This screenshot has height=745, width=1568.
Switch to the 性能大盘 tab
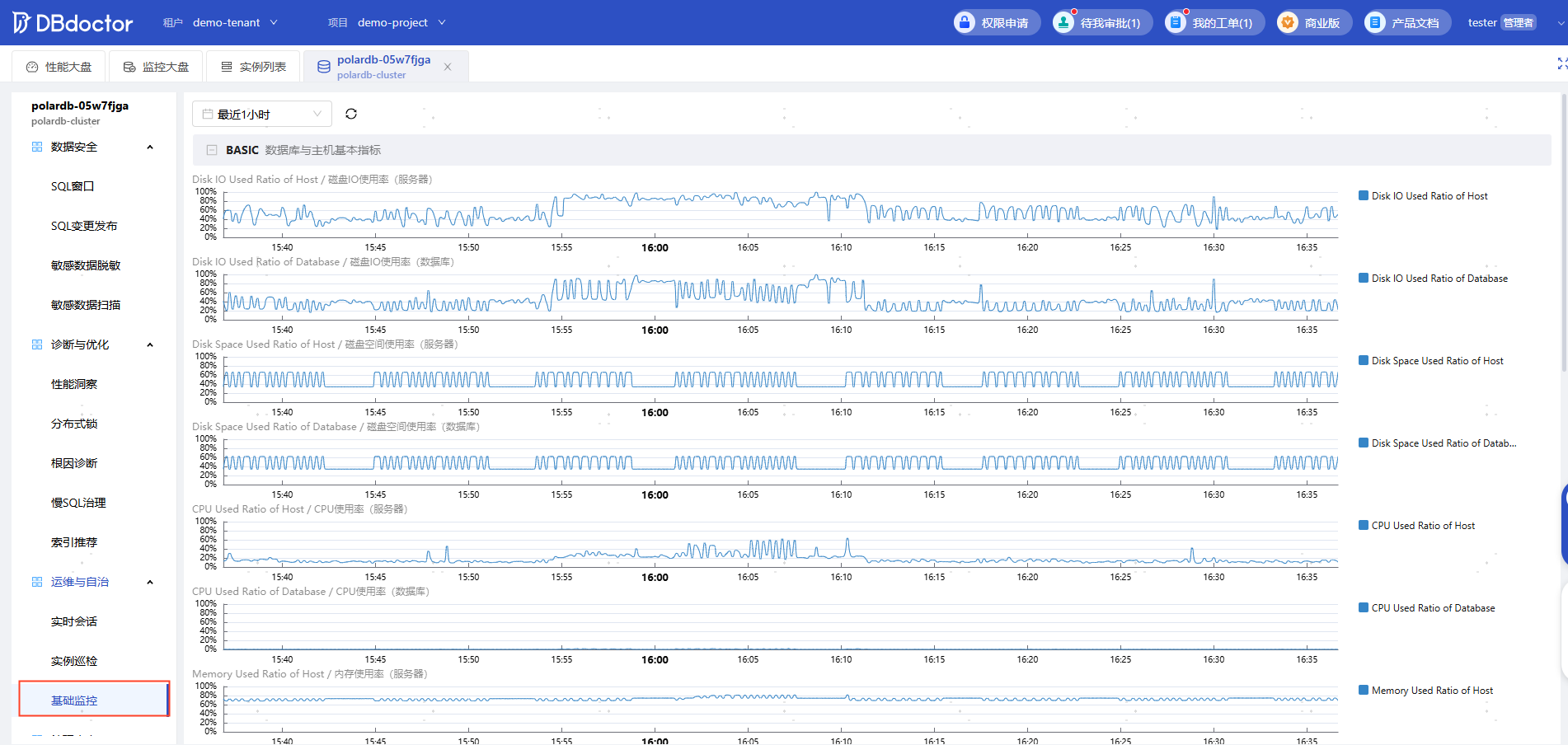(x=59, y=67)
